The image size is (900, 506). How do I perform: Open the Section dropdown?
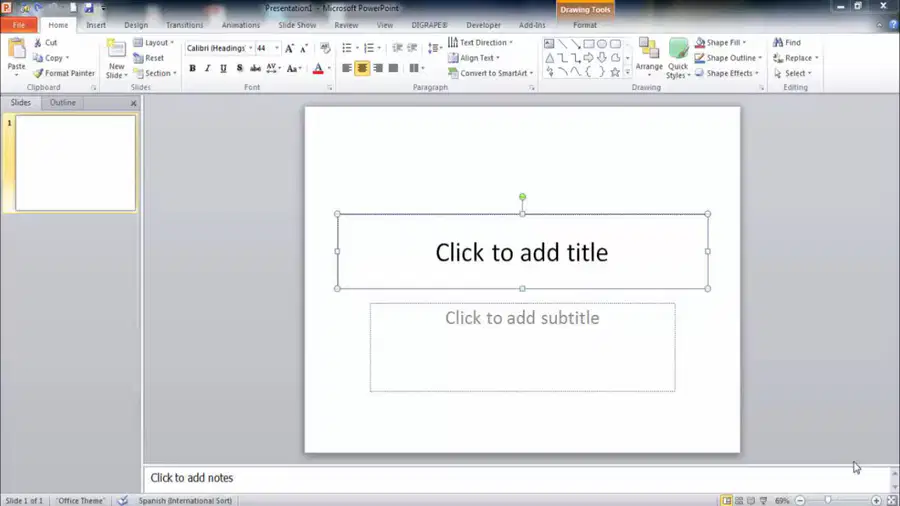coord(155,73)
